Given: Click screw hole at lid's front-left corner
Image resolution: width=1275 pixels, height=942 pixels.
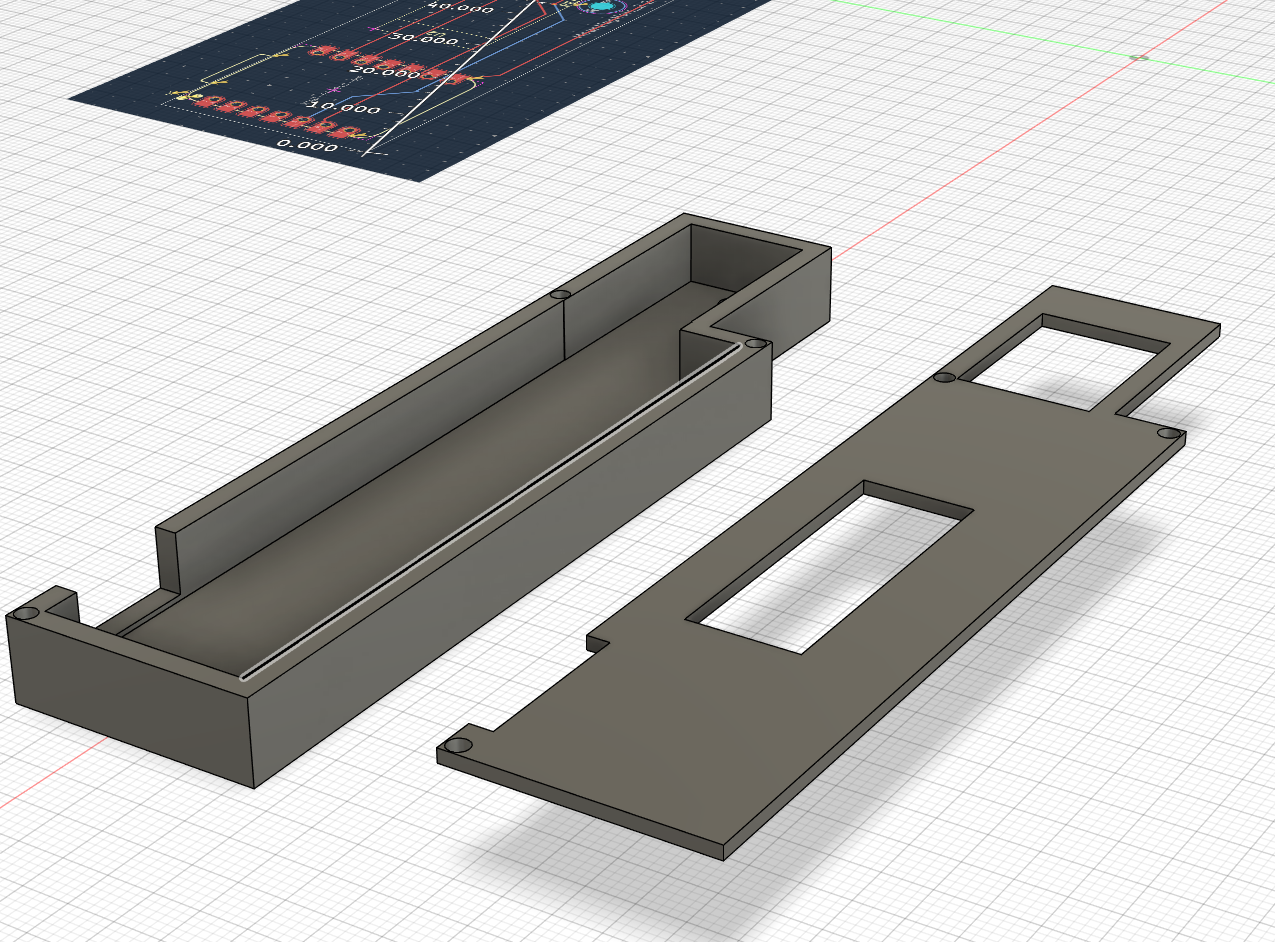Looking at the screenshot, I should (x=458, y=745).
